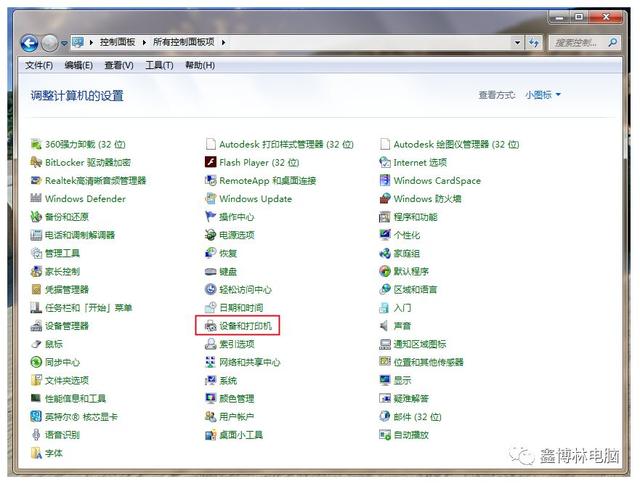Open the 文件(F) menu
Viewport: 640px width, 484px height.
[x=39, y=65]
